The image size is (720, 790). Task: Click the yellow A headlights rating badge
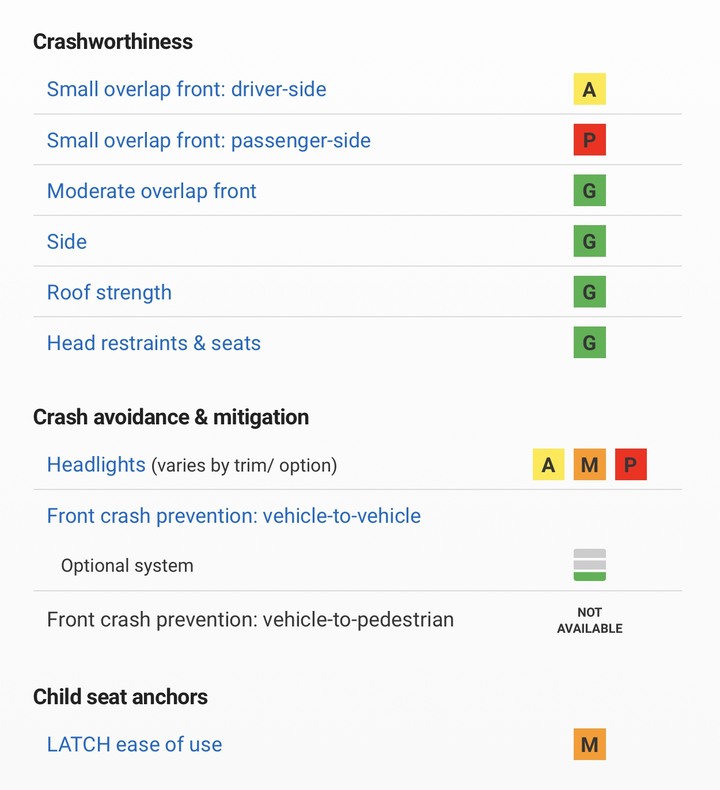(x=549, y=465)
